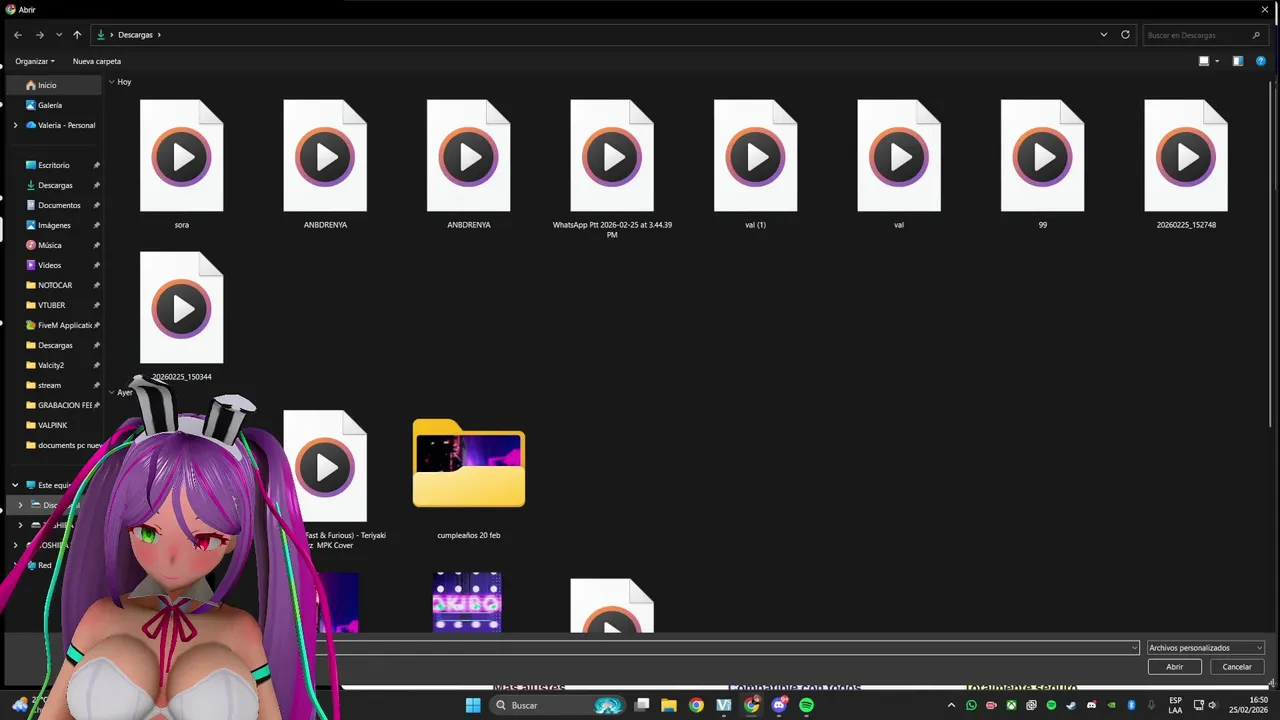Viewport: 1280px width, 720px height.
Task: Collapse the Hoy group
Action: [x=111, y=82]
